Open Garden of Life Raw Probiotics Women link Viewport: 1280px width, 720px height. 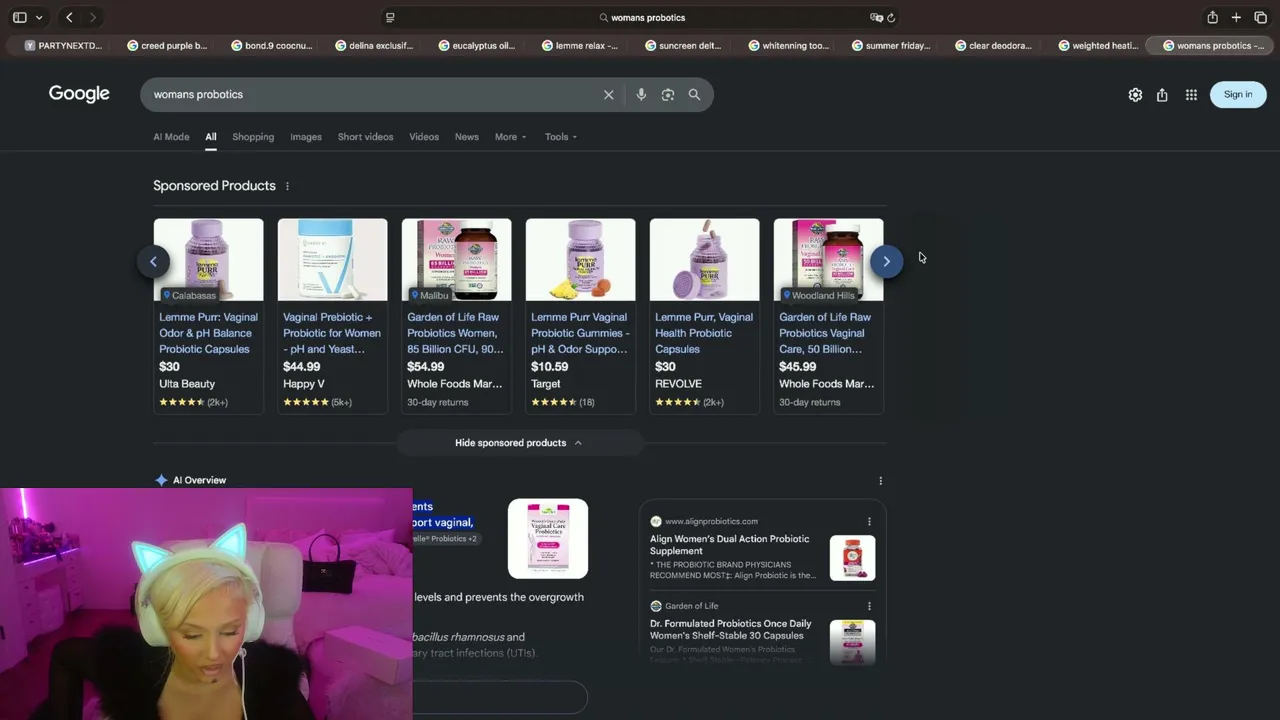456,333
